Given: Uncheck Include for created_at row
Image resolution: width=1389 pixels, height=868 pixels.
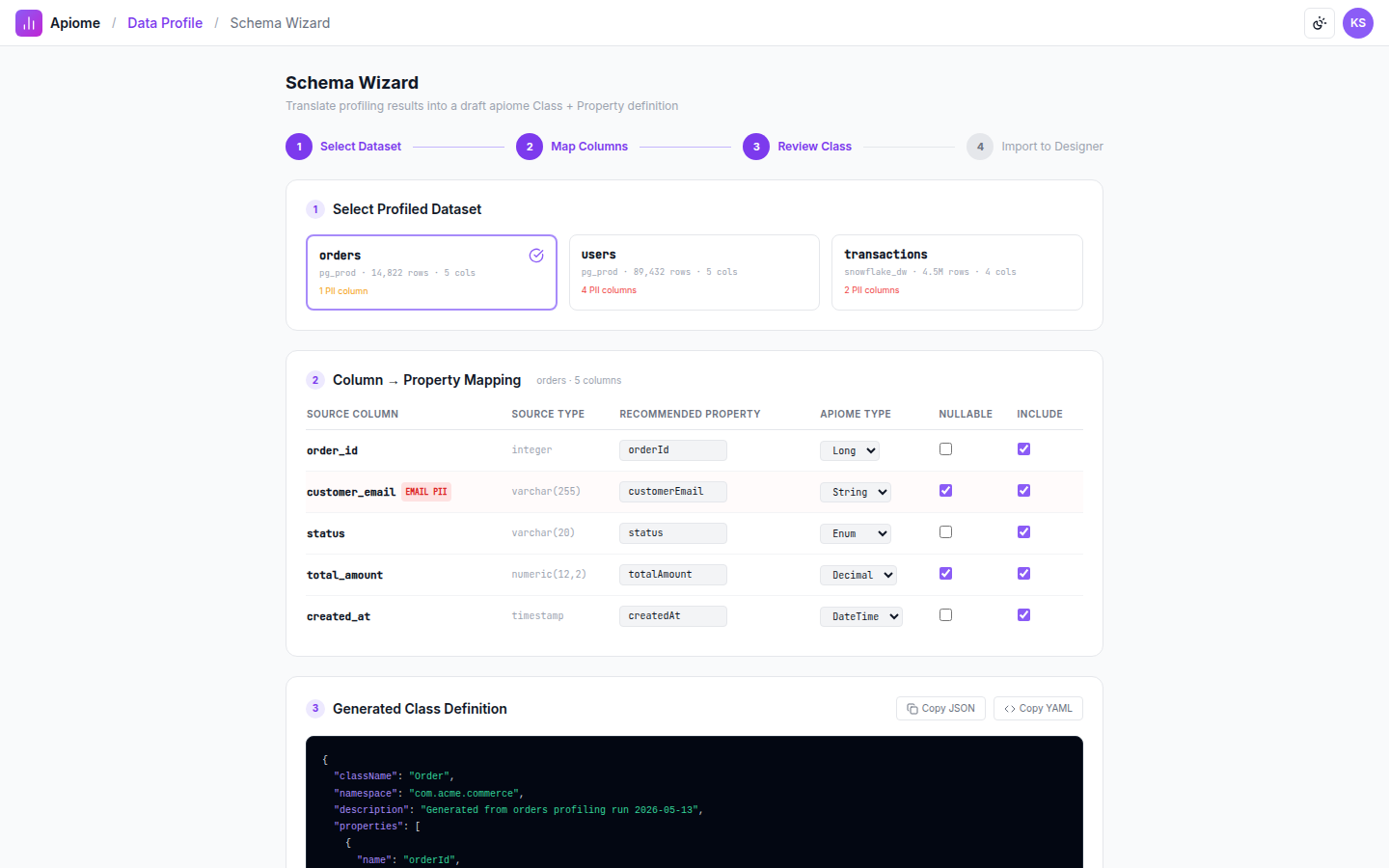Looking at the screenshot, I should click(1023, 615).
